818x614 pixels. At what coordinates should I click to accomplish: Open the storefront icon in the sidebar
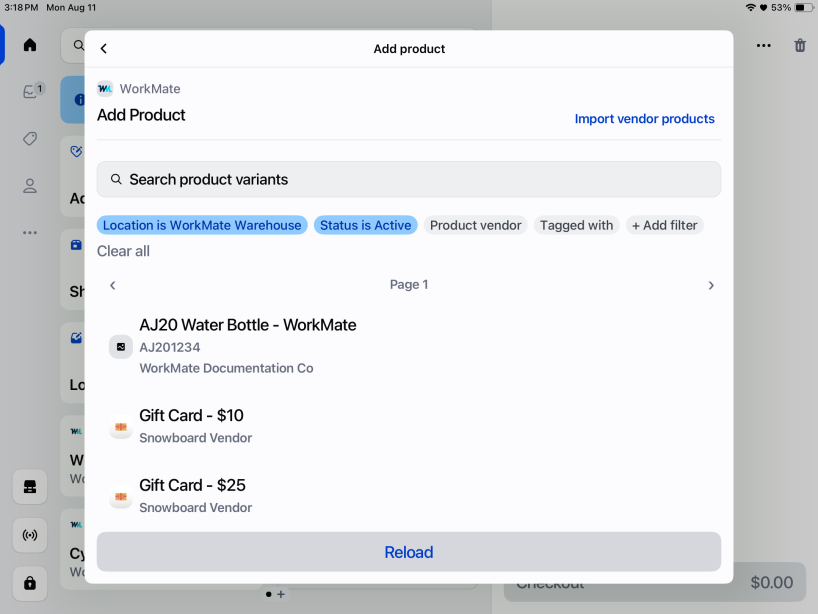point(30,487)
